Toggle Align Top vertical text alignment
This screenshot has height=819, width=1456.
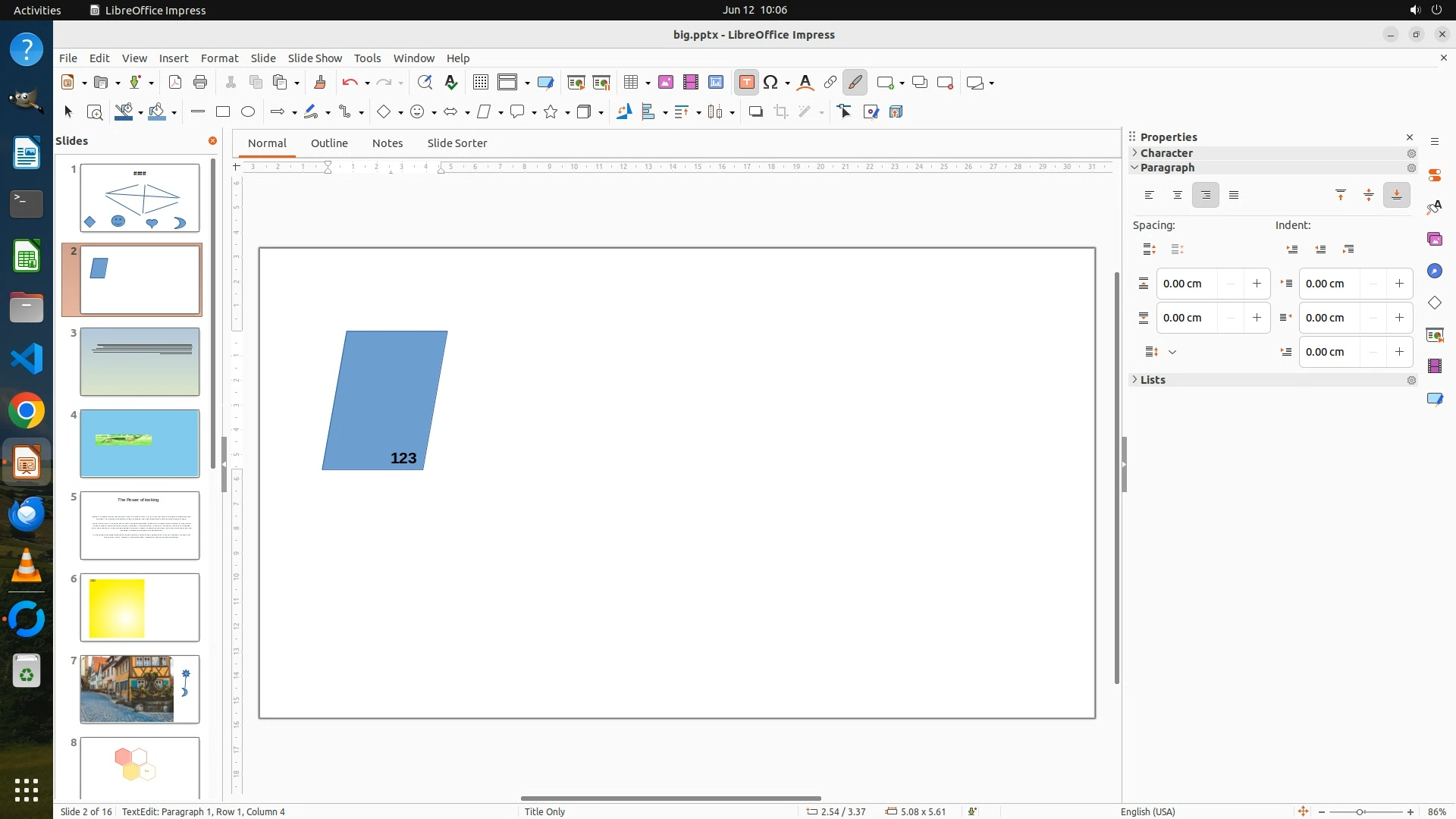[x=1341, y=196]
